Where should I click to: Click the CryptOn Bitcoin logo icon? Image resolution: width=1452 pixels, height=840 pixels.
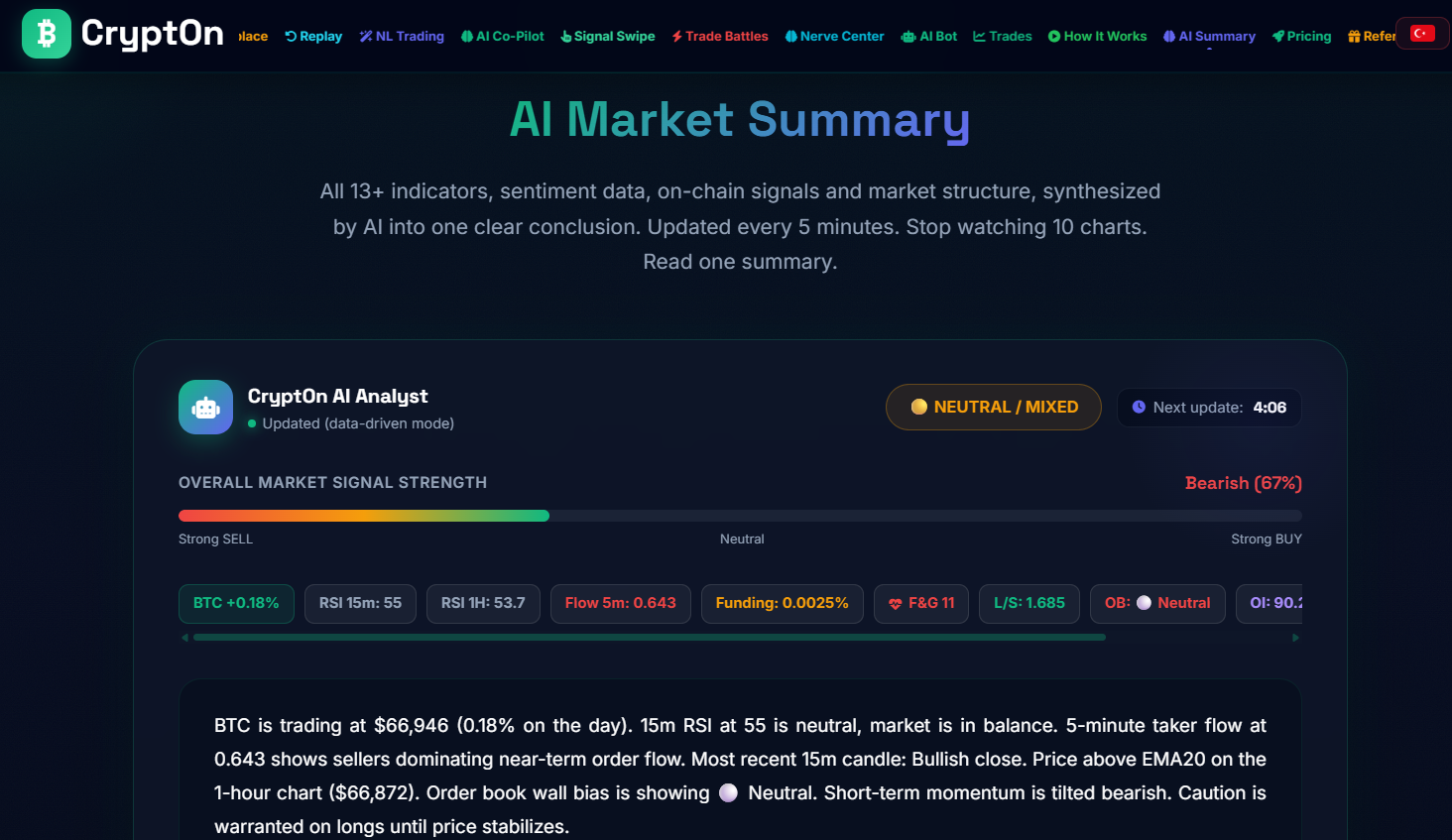pos(47,34)
